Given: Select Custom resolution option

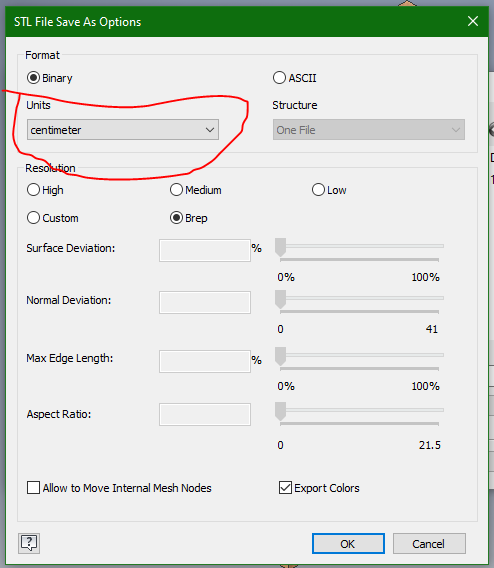Looking at the screenshot, I should [33, 218].
